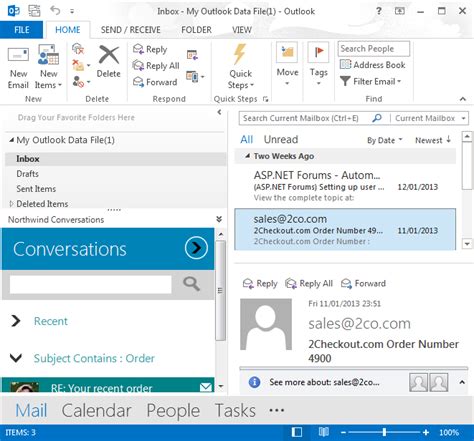Click Send/Receive All Folders quick access icon
The image size is (474, 441).
pyautogui.click(x=34, y=11)
